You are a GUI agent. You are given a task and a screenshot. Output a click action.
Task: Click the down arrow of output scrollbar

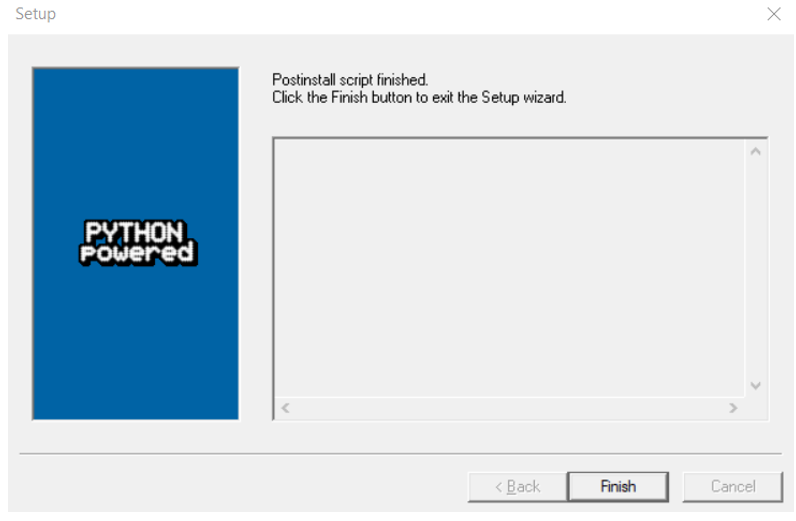755,385
